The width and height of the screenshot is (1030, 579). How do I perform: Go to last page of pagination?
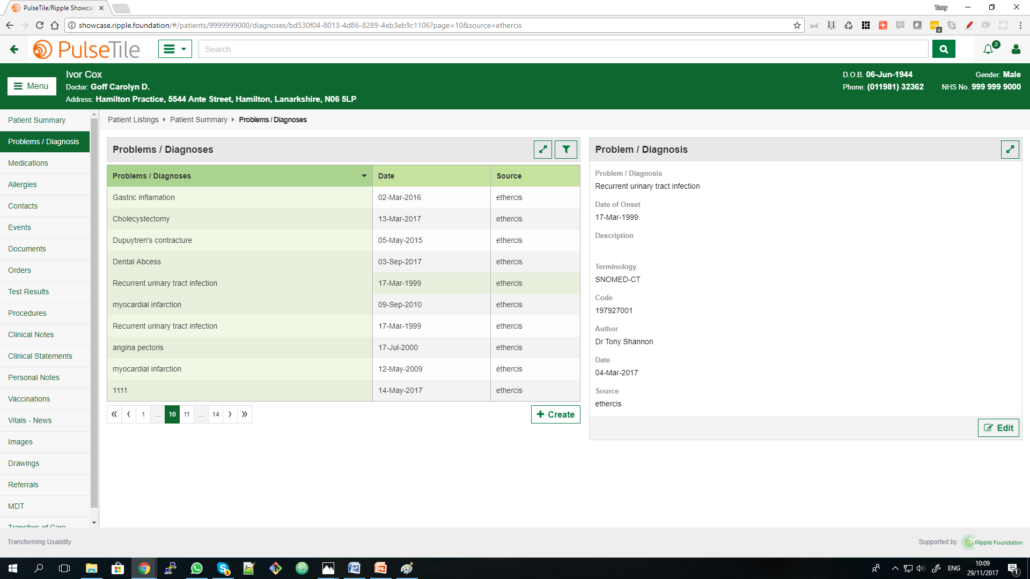click(x=244, y=414)
